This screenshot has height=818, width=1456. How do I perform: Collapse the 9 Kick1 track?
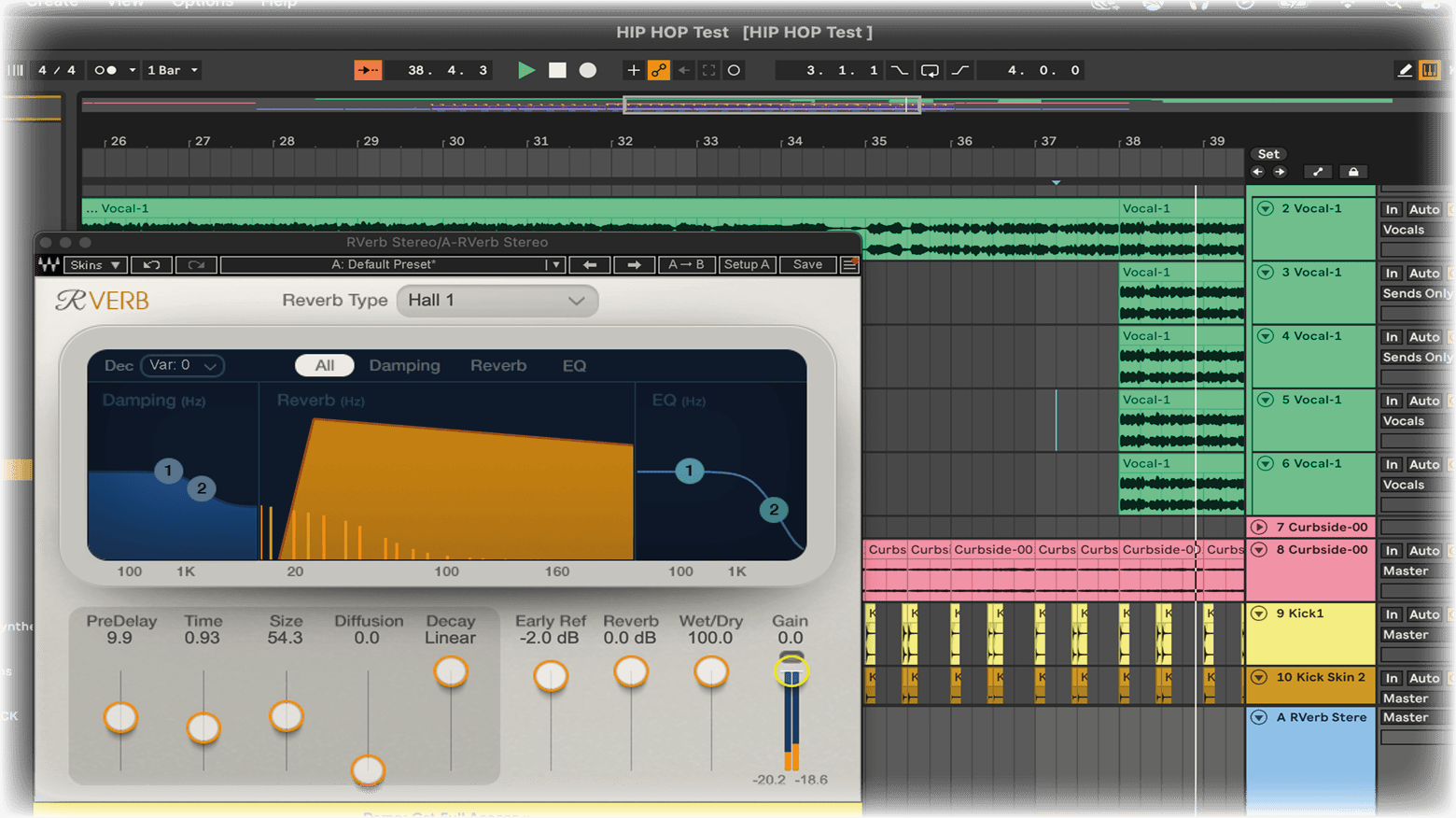pos(1259,613)
